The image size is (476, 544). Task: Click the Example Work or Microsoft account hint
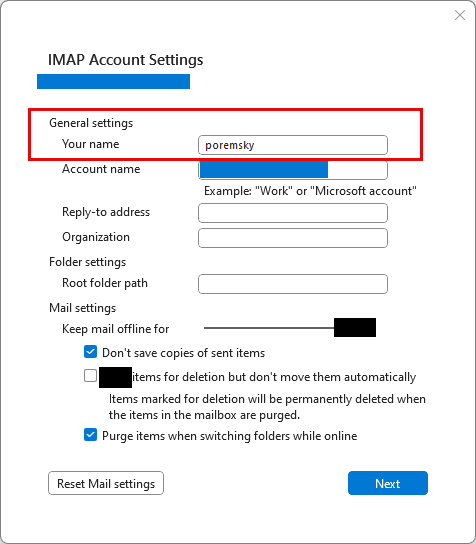310,191
